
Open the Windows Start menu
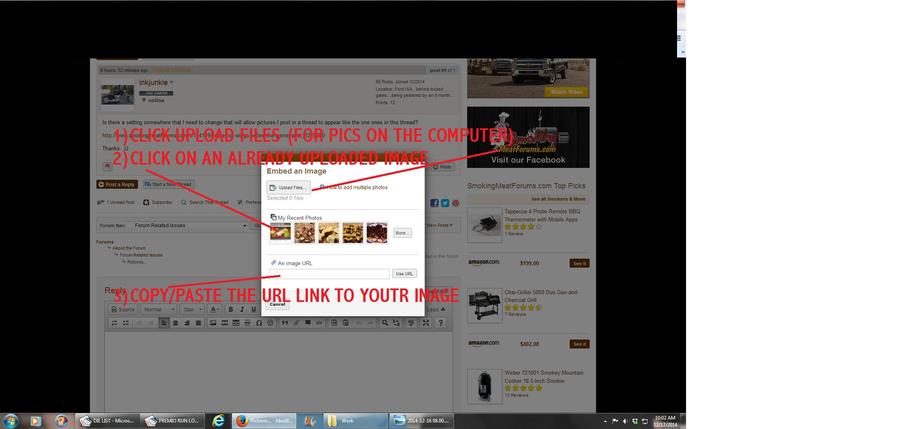tap(12, 421)
